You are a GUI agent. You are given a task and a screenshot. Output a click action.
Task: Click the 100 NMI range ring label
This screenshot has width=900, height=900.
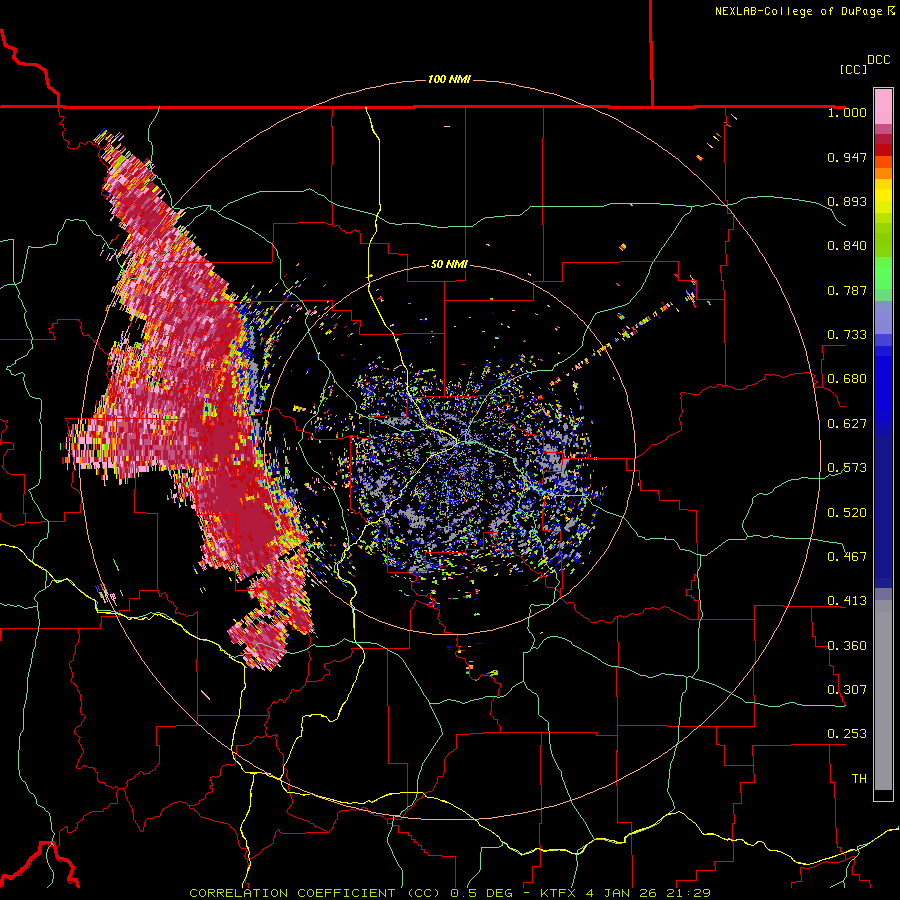(449, 79)
